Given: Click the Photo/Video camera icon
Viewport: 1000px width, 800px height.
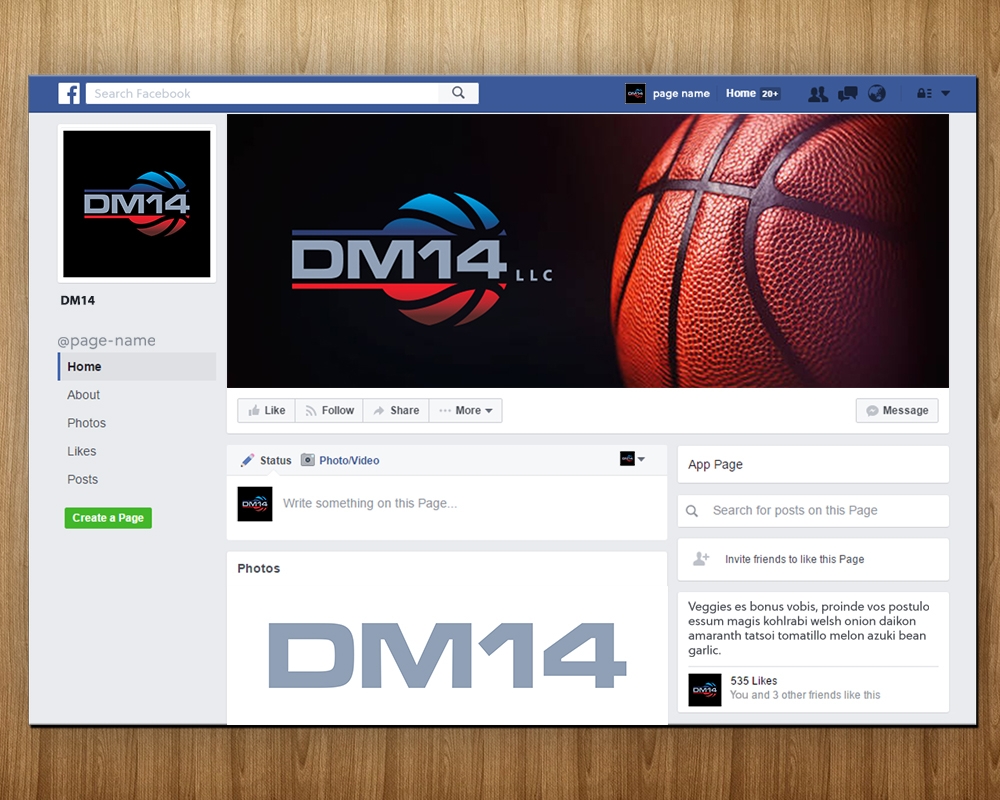Looking at the screenshot, I should coord(306,460).
